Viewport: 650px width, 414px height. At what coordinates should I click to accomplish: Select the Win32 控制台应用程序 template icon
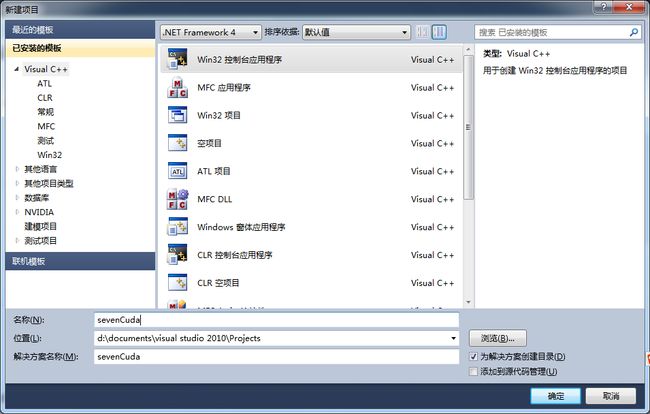(x=177, y=59)
